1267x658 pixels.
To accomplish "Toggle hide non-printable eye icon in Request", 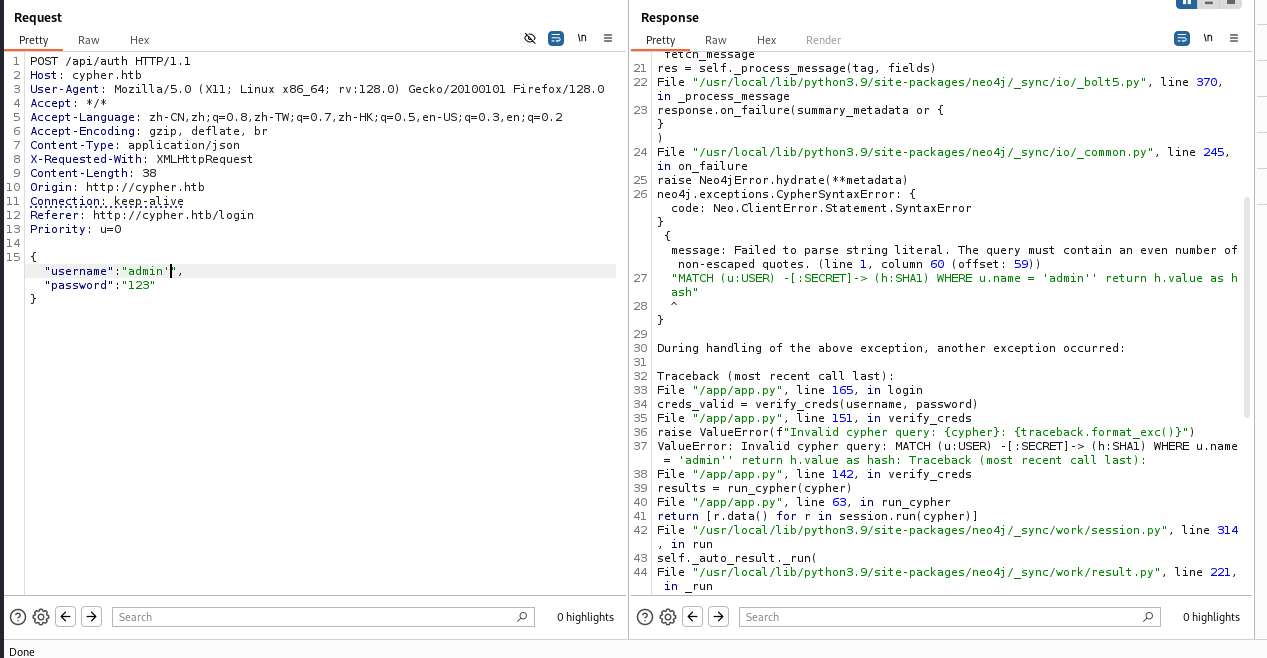I will coord(530,38).
